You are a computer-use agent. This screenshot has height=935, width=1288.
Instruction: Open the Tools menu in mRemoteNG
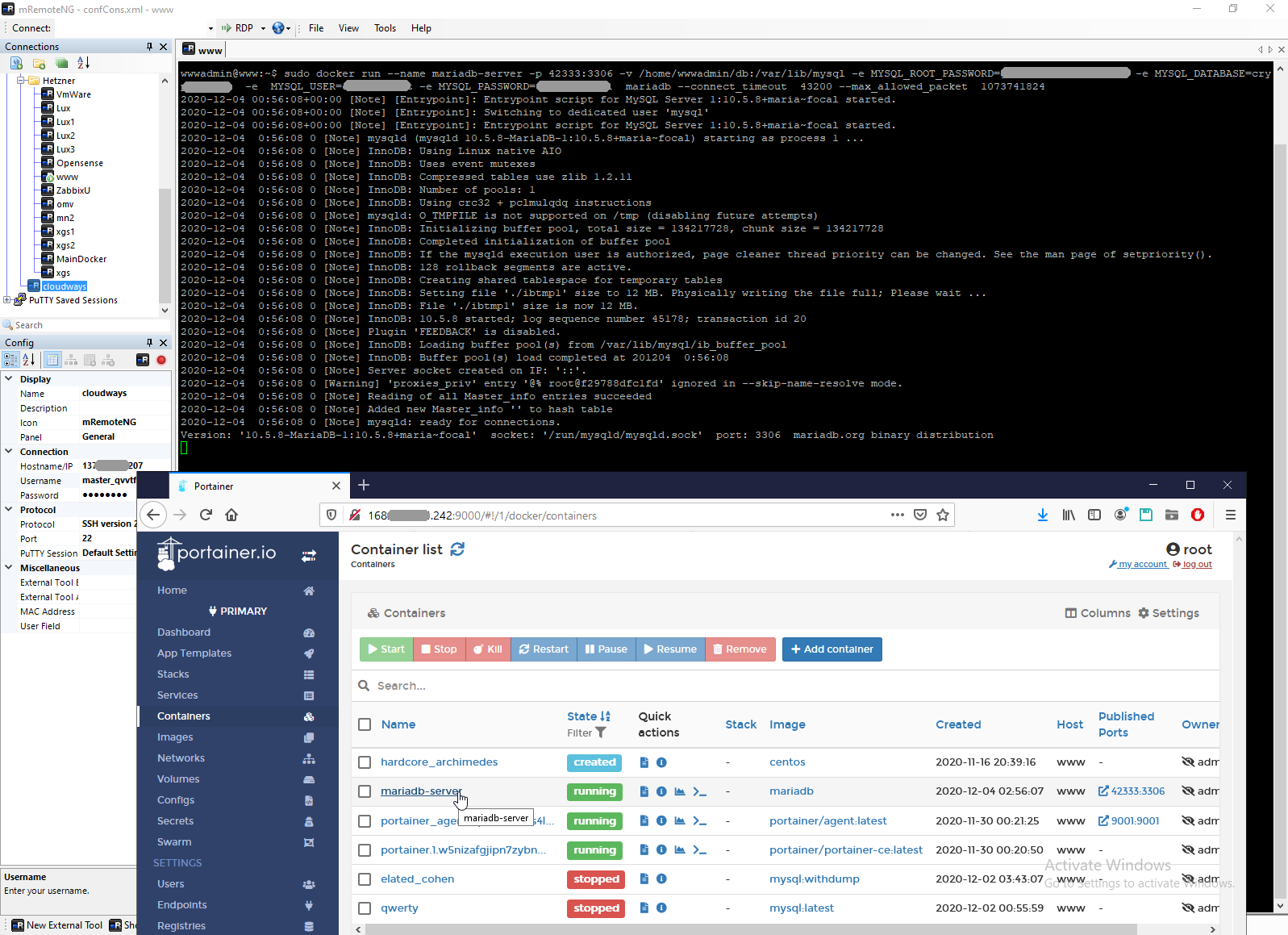[385, 28]
